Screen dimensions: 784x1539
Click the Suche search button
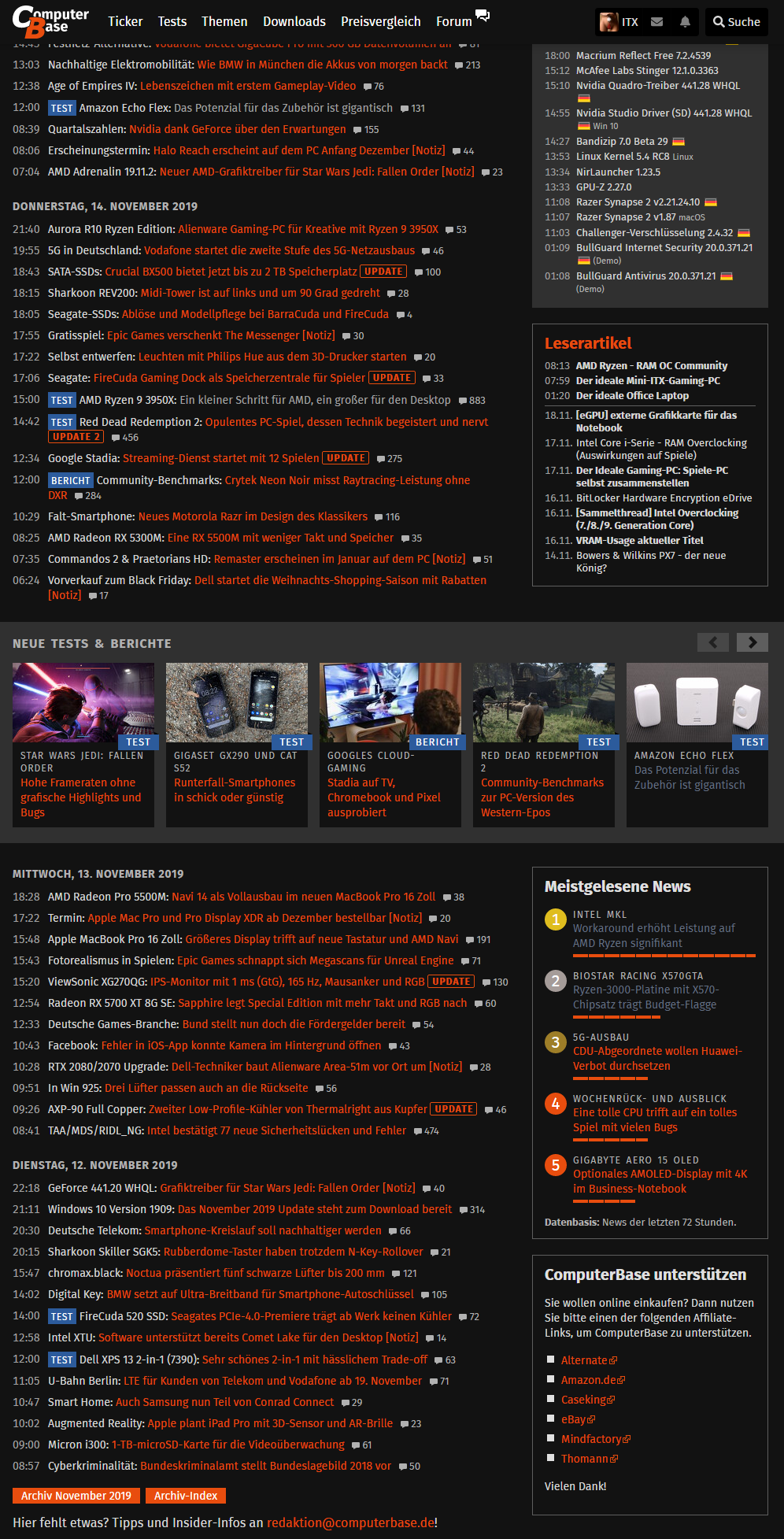(x=737, y=22)
